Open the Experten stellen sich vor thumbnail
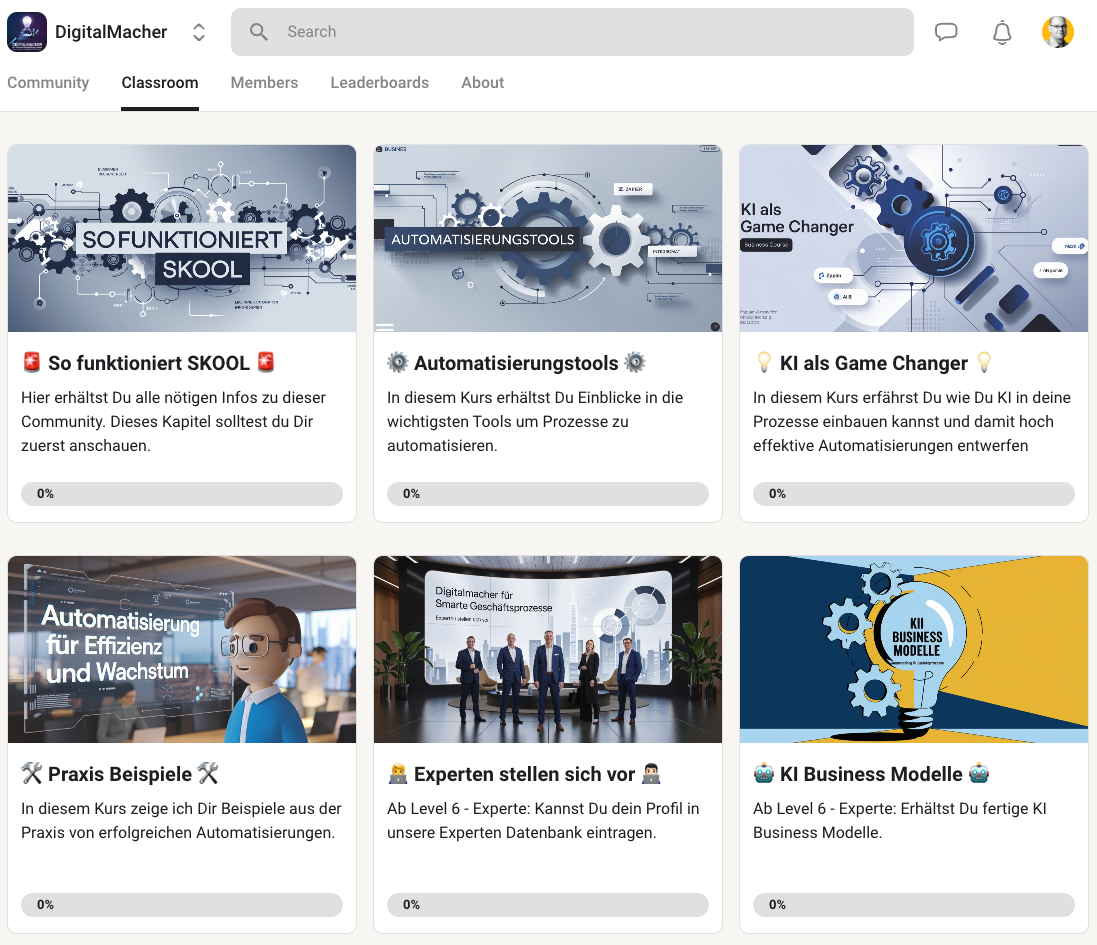Viewport: 1097px width, 945px height. (x=548, y=649)
